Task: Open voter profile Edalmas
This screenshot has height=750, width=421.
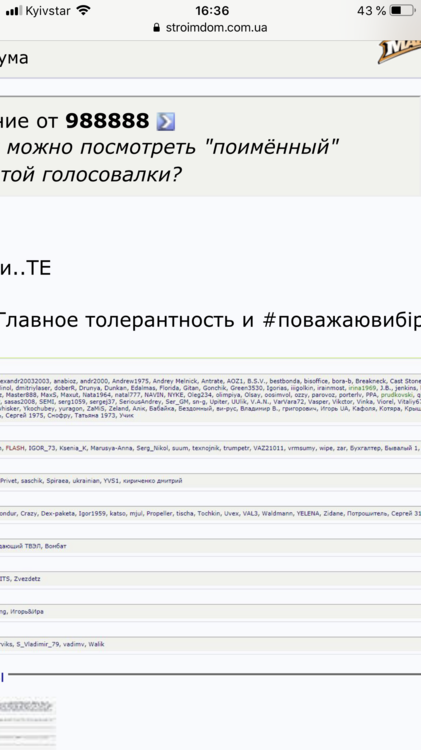Action: point(143,388)
